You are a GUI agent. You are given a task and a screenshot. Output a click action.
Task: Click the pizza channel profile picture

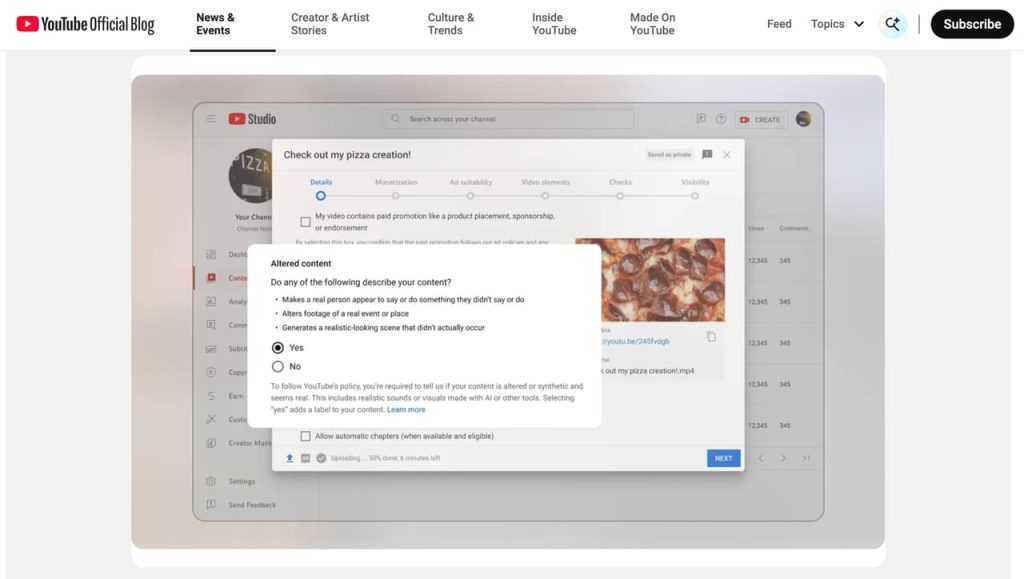click(251, 176)
